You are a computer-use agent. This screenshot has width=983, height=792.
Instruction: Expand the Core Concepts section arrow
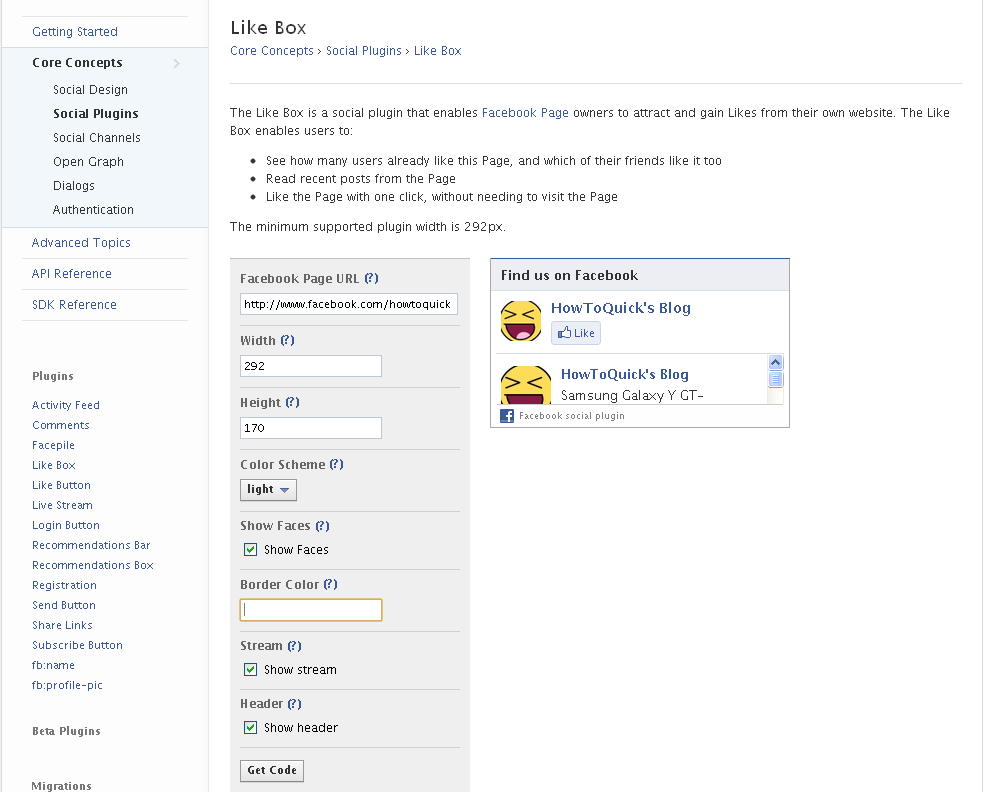click(x=176, y=62)
